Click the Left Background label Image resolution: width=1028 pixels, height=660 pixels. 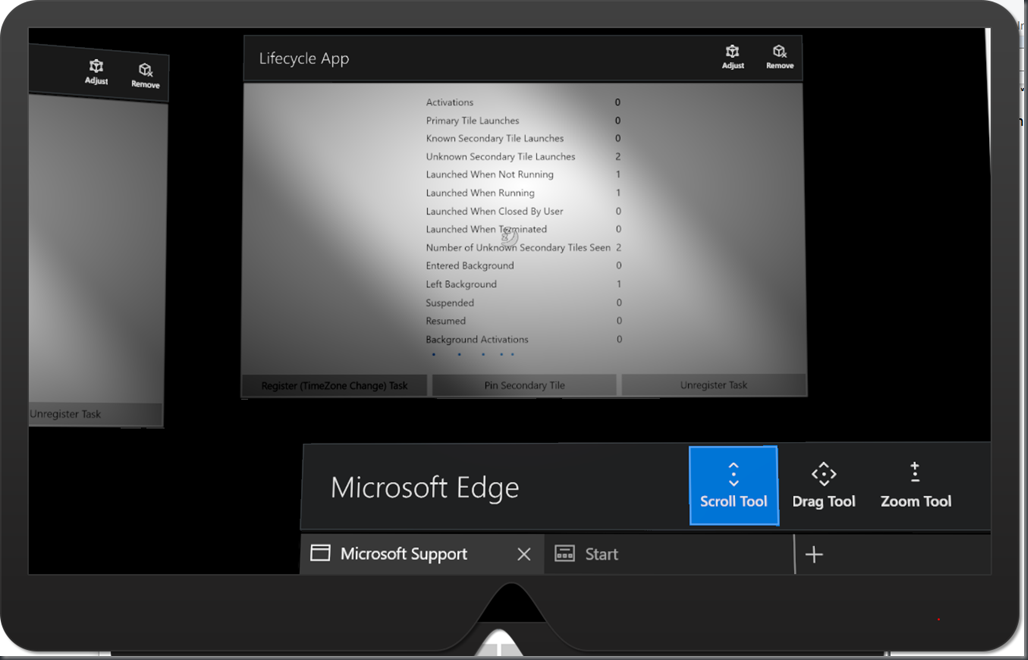click(462, 284)
